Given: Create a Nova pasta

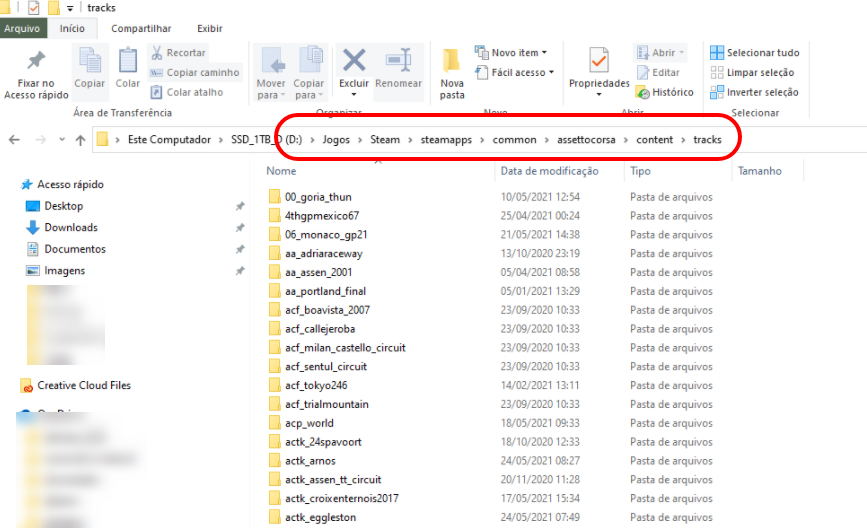Looking at the screenshot, I should pyautogui.click(x=452, y=74).
